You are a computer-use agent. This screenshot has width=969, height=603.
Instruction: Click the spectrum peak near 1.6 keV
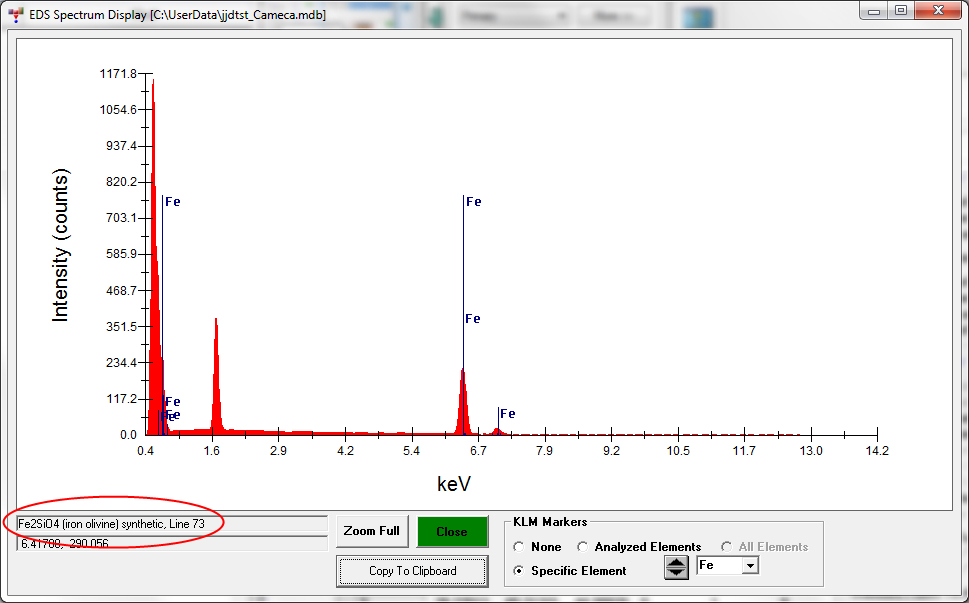tap(216, 380)
